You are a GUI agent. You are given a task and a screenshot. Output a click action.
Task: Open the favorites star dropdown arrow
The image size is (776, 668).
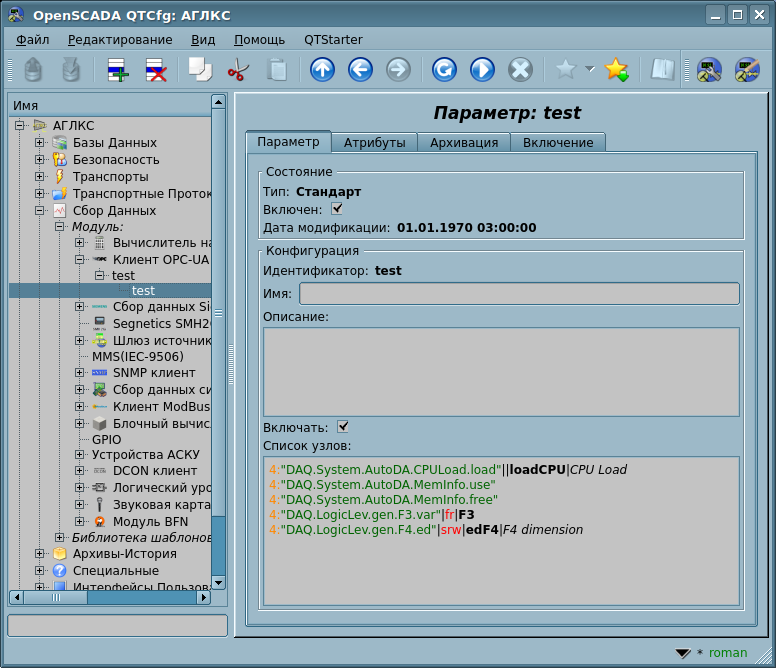pyautogui.click(x=589, y=70)
